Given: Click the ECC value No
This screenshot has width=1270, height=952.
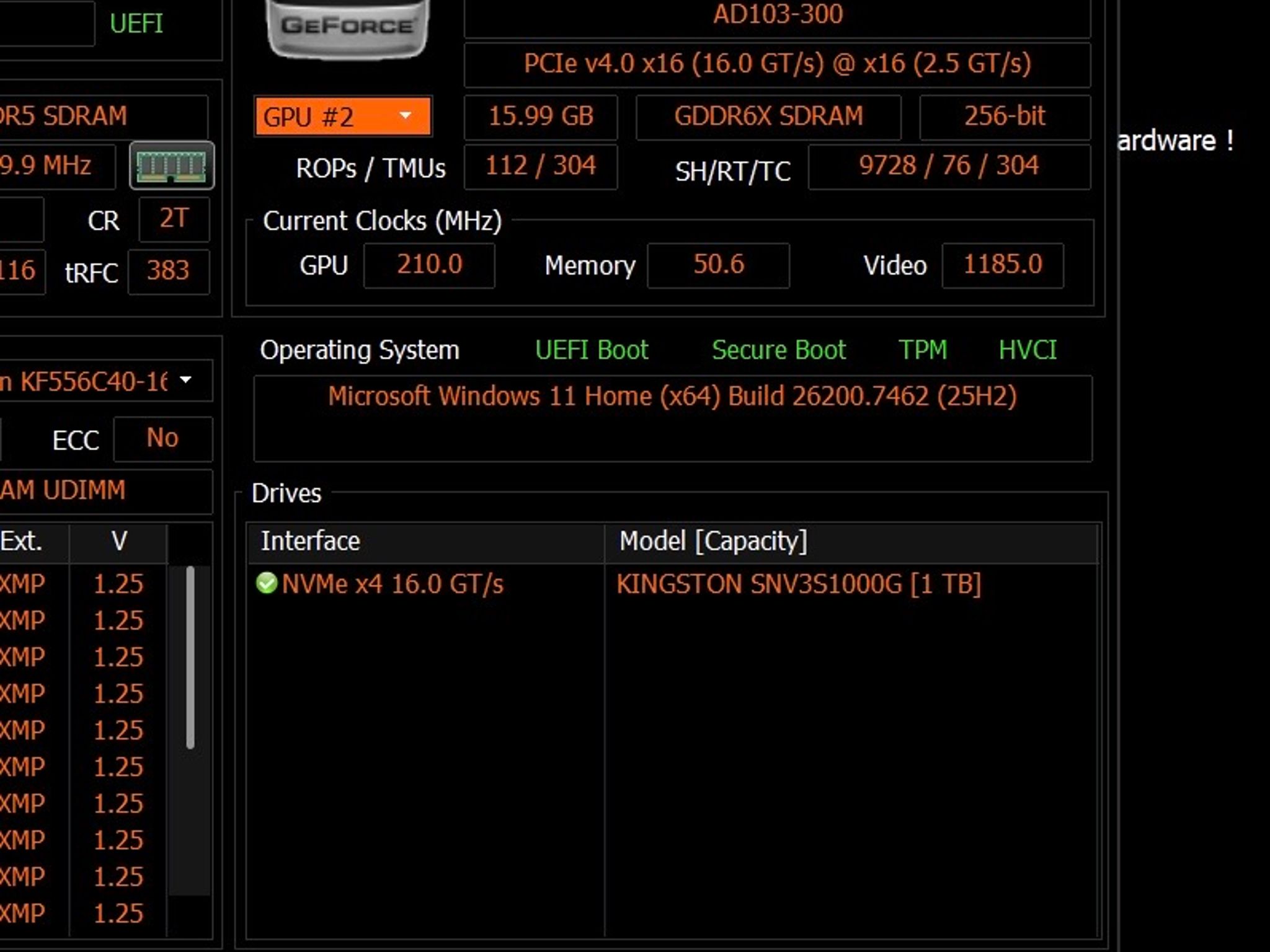Looking at the screenshot, I should (x=163, y=439).
